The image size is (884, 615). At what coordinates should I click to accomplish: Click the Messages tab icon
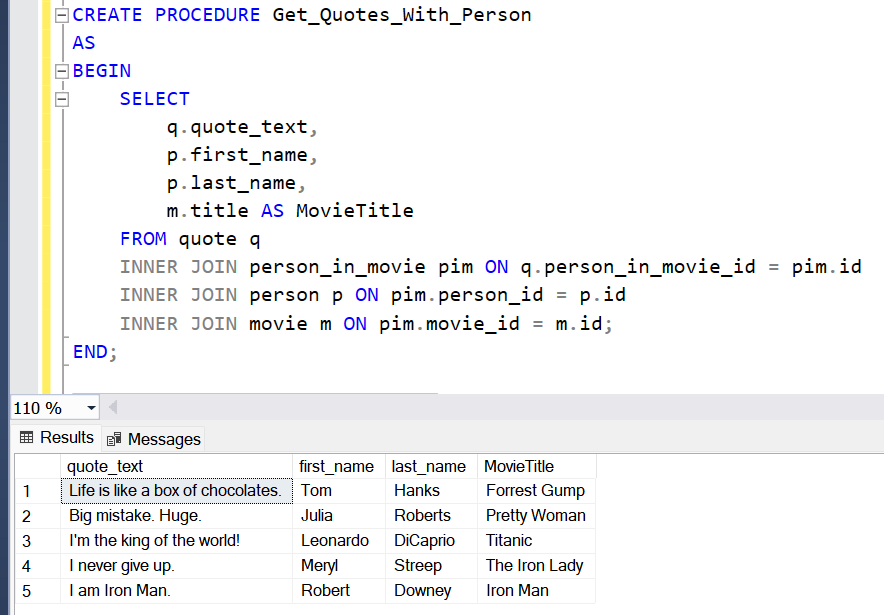(114, 439)
